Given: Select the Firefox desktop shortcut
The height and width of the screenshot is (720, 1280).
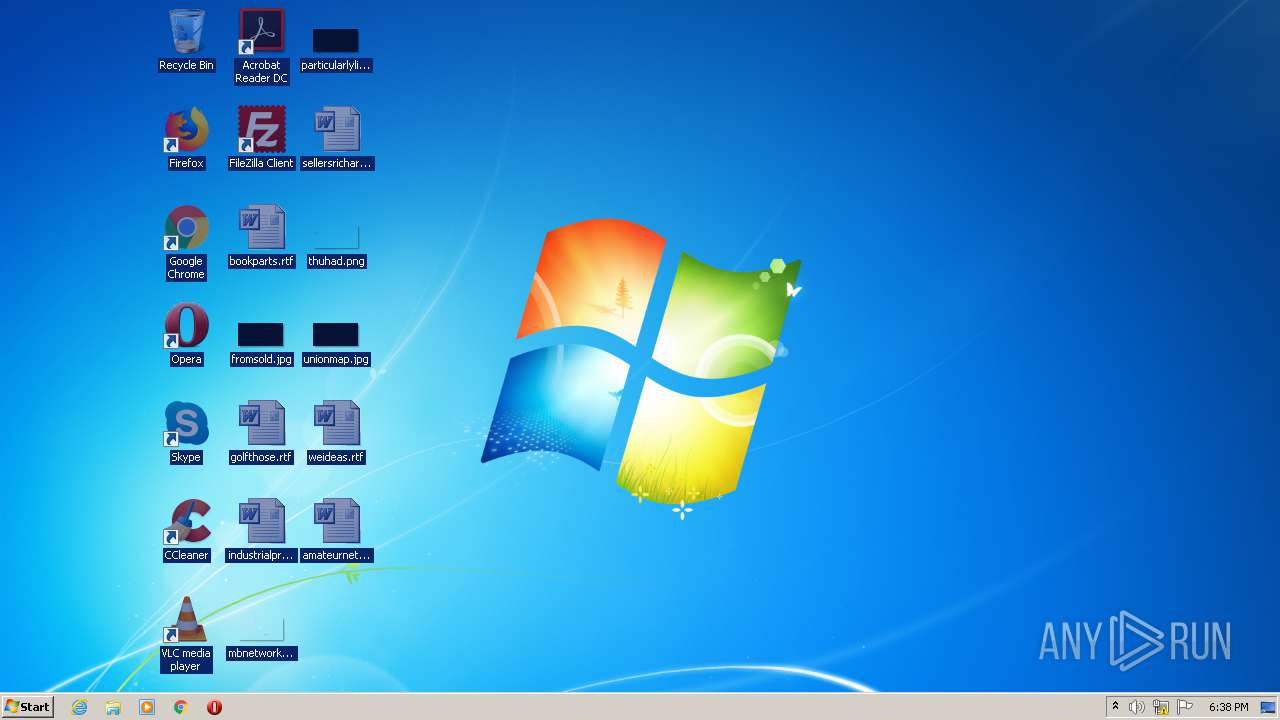Looking at the screenshot, I should click(186, 138).
